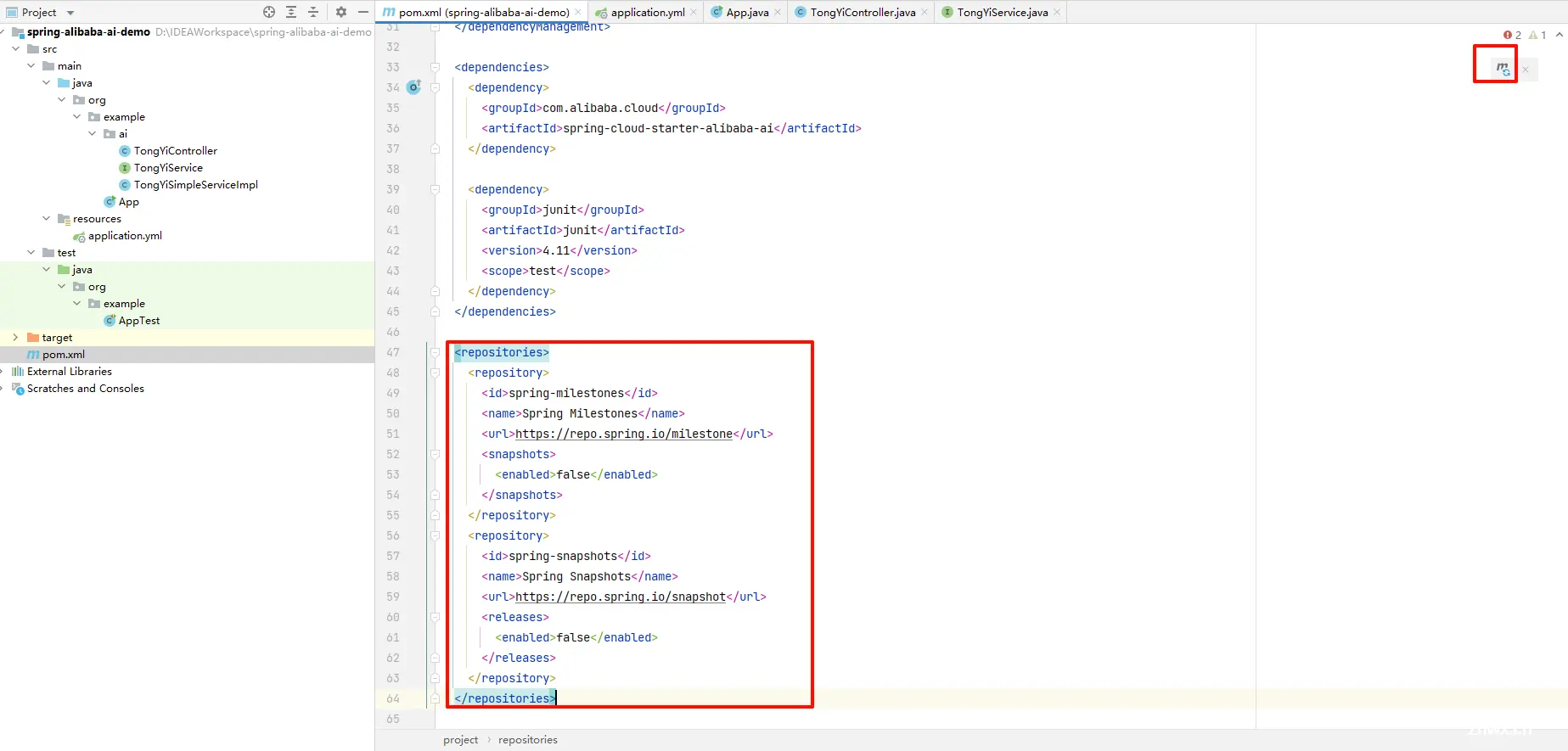Click the Collapse All icon in Project panel
Screen dimensions: 1568x751
pos(313,12)
